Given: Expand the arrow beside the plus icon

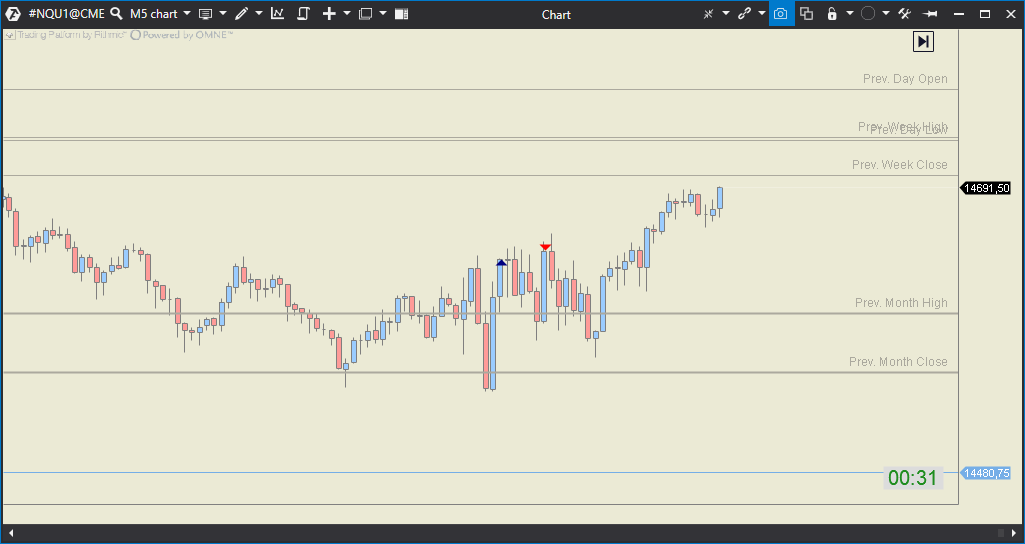Looking at the screenshot, I should pyautogui.click(x=347, y=14).
